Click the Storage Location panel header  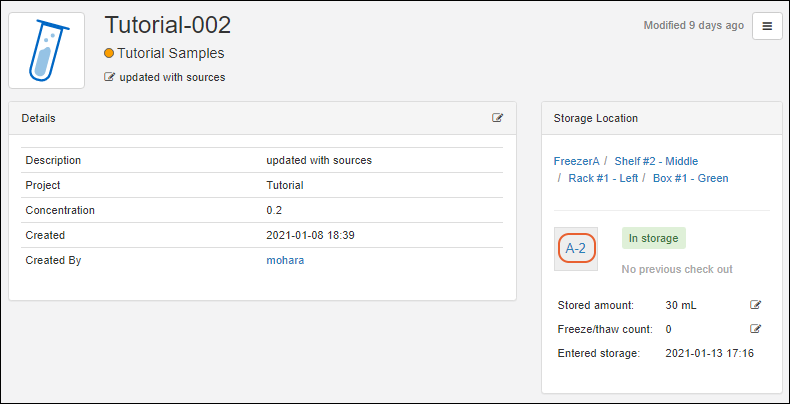[596, 118]
